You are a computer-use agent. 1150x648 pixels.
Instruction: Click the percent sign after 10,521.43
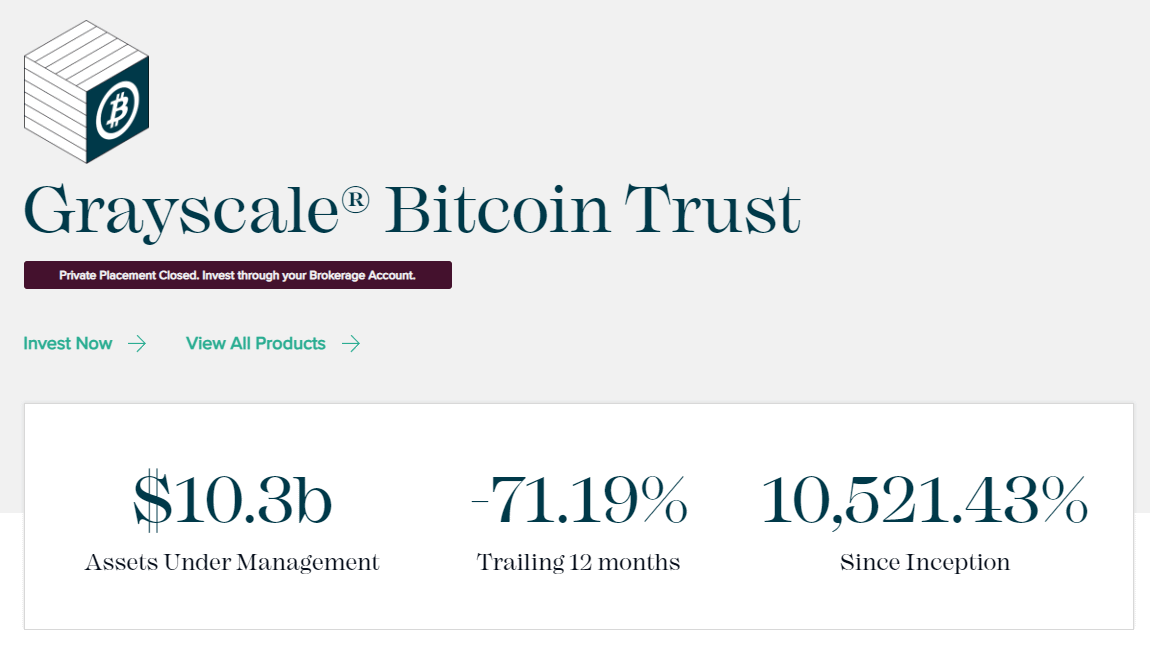point(1062,501)
